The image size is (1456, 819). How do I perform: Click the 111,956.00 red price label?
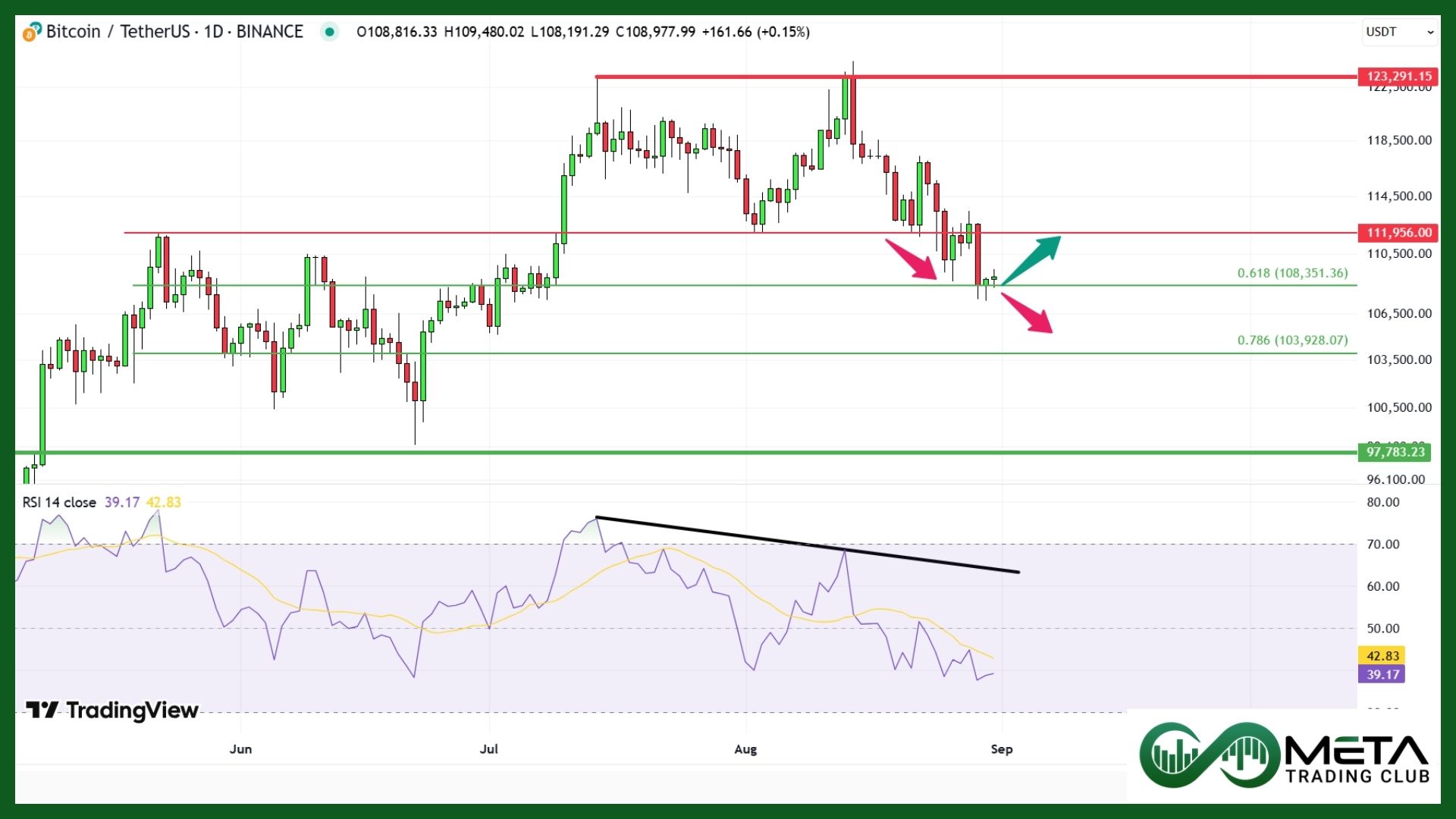coord(1398,233)
